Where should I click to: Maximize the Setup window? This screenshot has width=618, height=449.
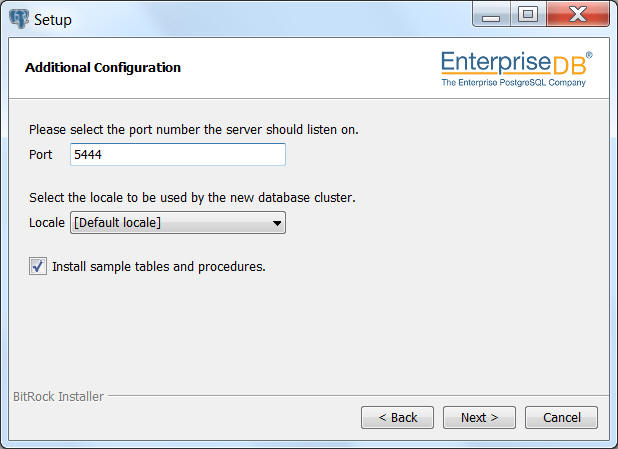(528, 15)
